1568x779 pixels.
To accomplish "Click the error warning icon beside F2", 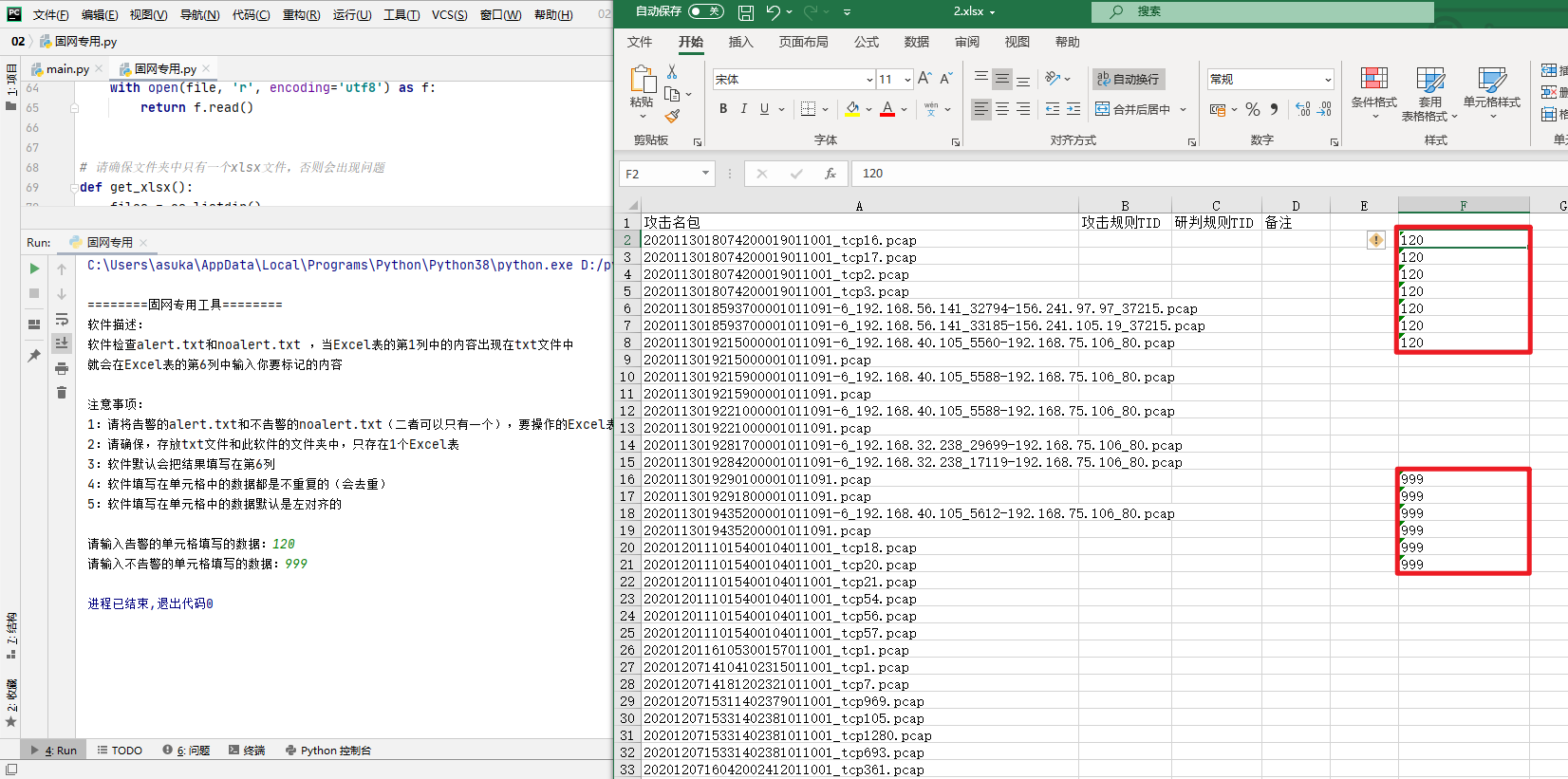I will click(x=1376, y=240).
